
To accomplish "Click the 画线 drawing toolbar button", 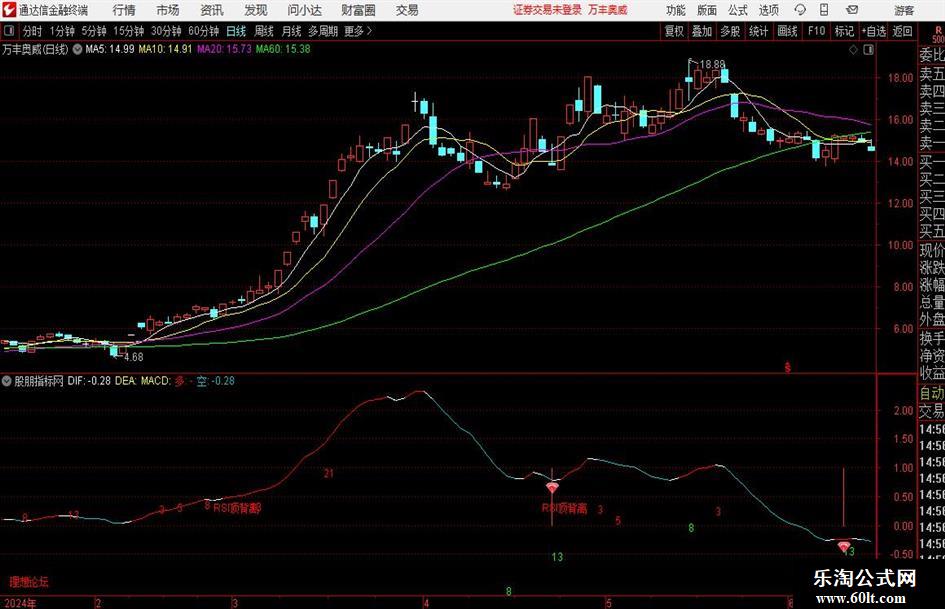I will (787, 31).
